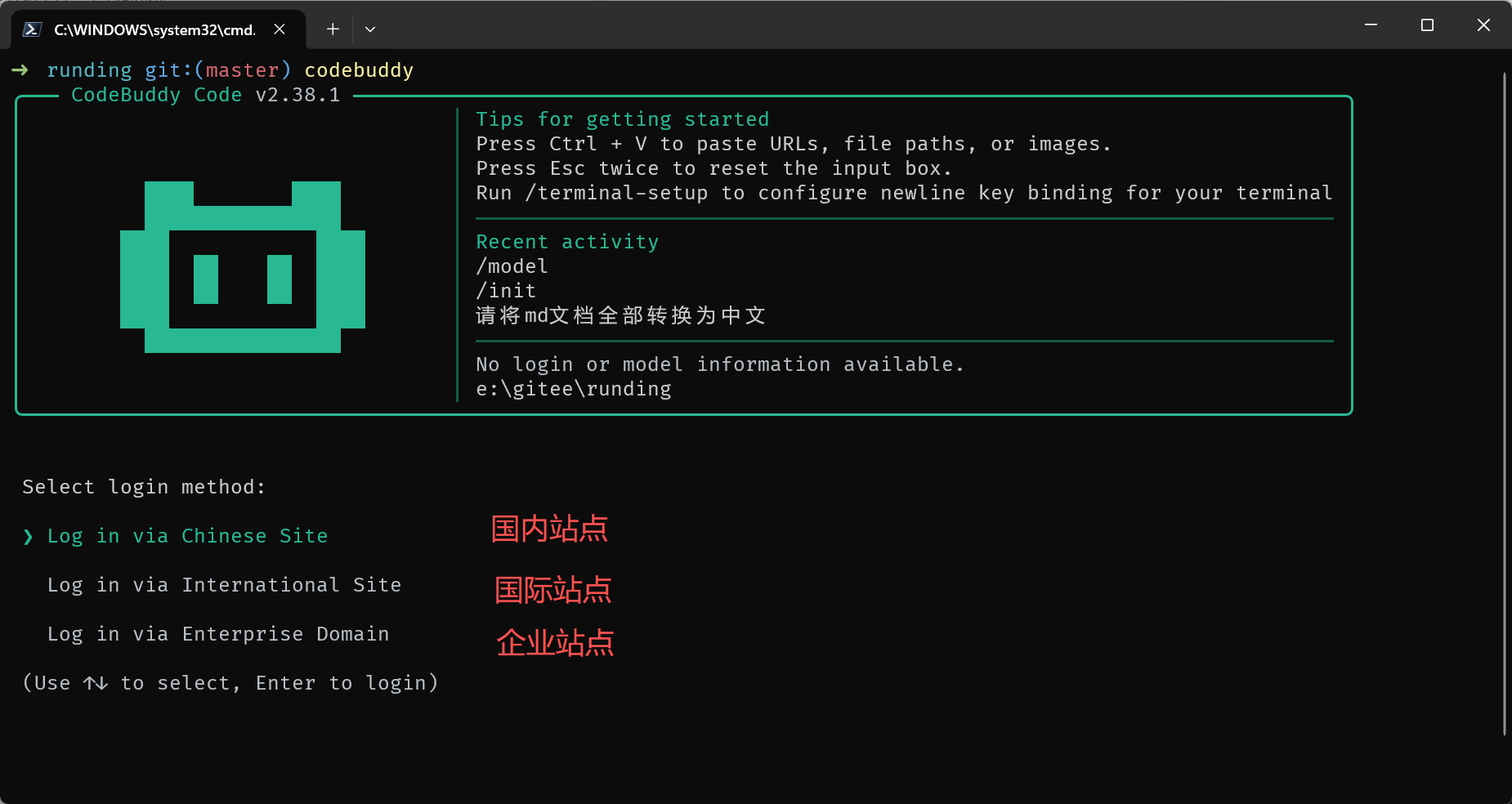Click the /model recent activity entry

512,266
